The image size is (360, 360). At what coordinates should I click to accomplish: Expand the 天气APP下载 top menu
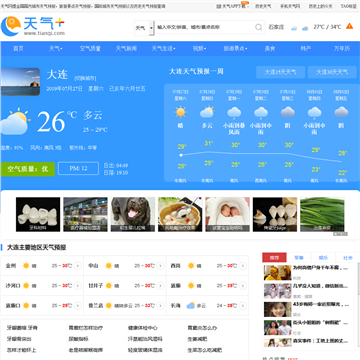(x=233, y=6)
